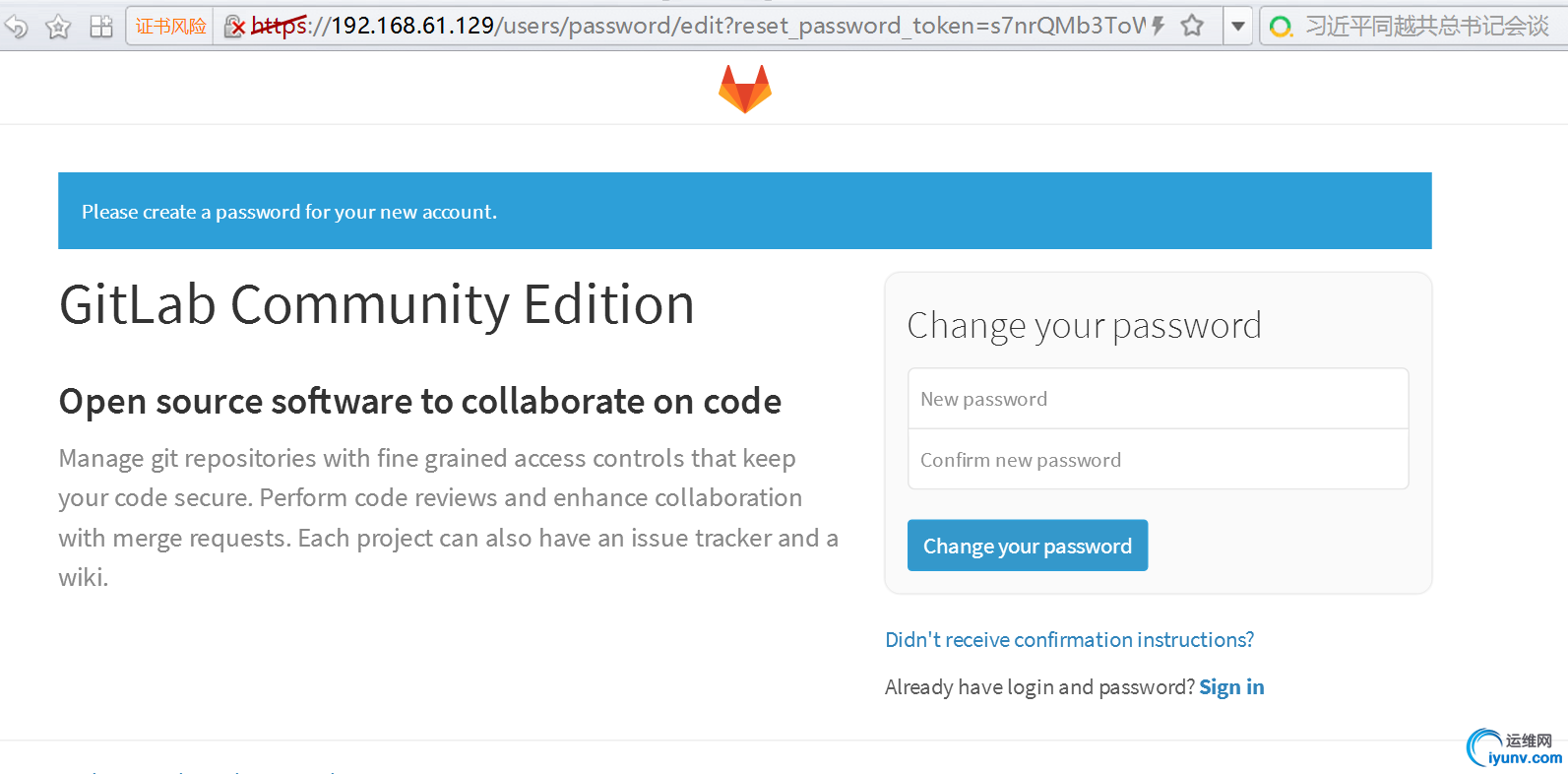Click the Change your password panel title
Screen dimensions: 1568x774
[1084, 326]
